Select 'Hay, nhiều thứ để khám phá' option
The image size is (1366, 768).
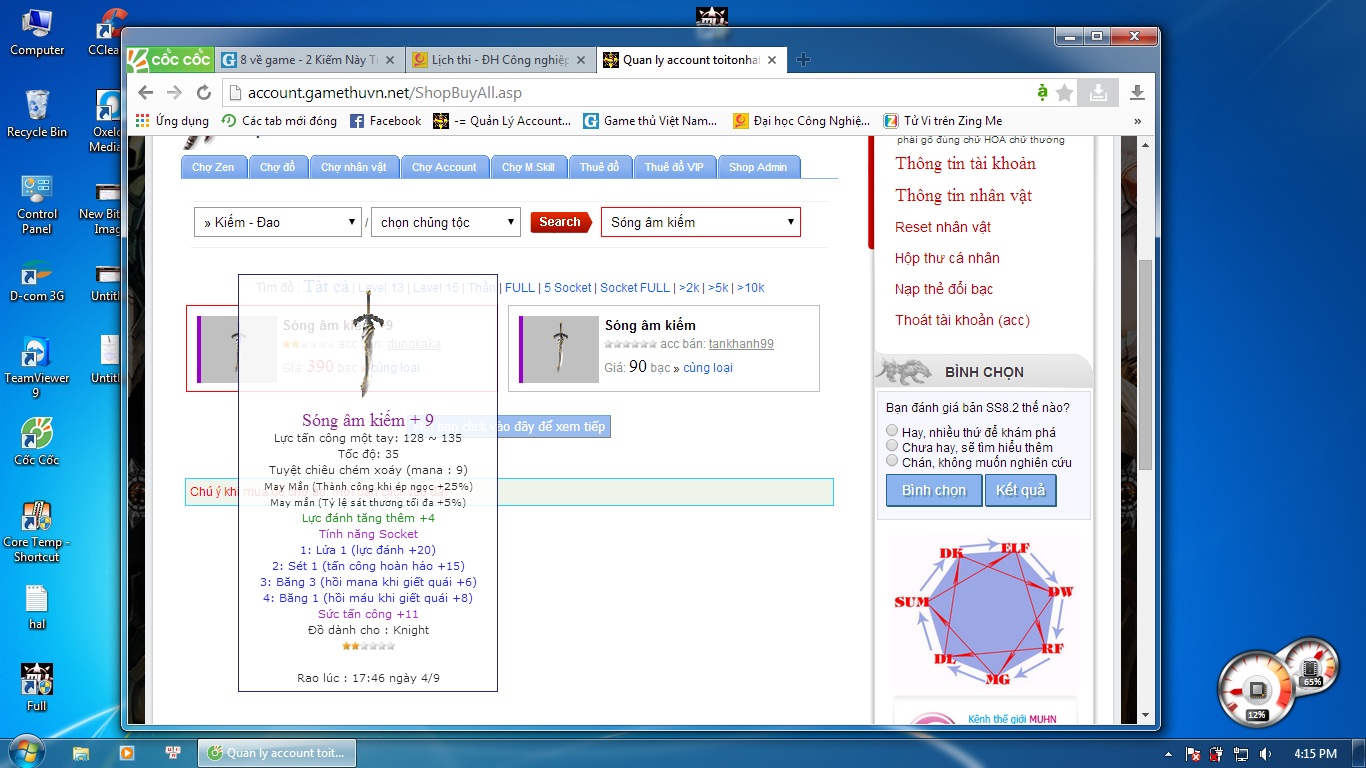(892, 431)
